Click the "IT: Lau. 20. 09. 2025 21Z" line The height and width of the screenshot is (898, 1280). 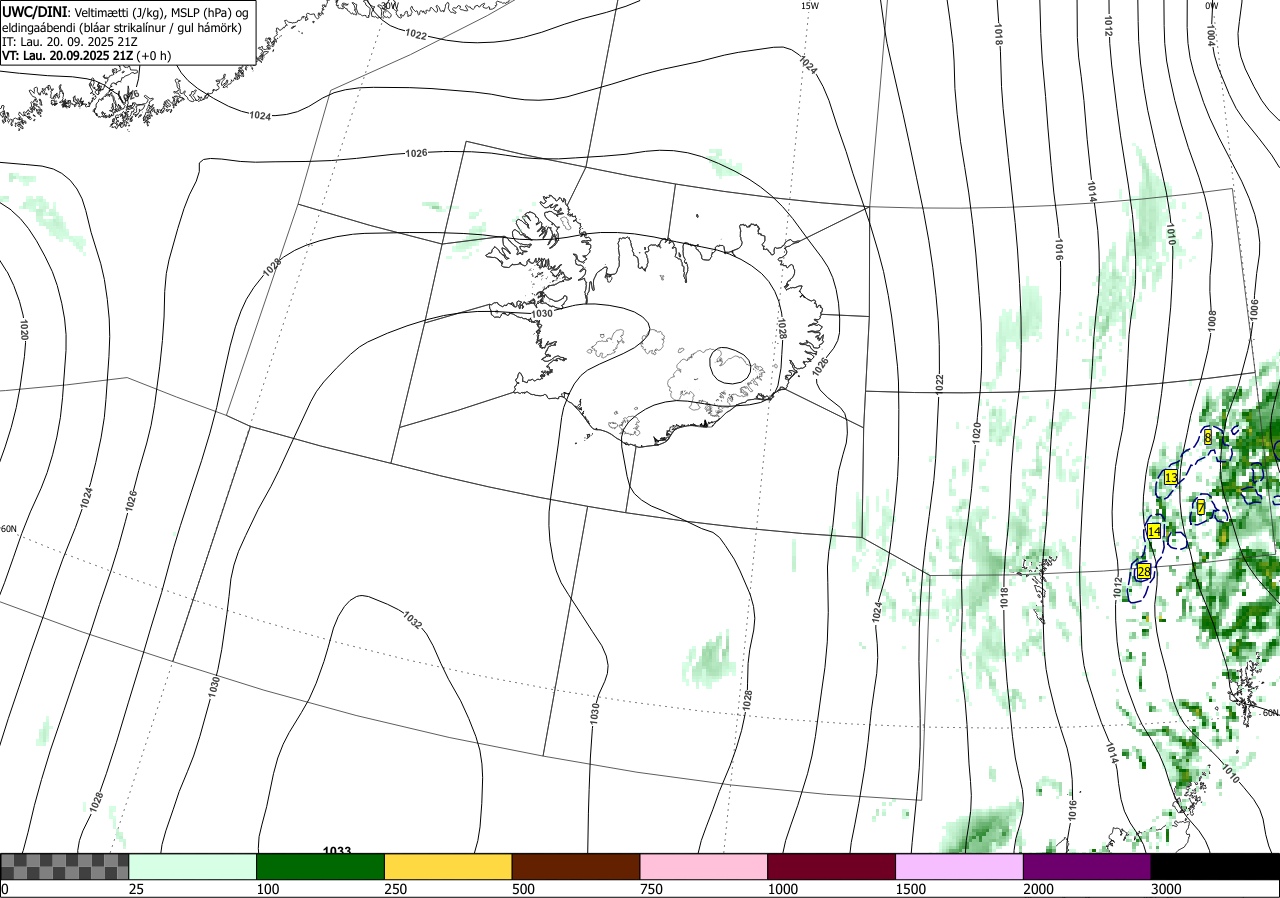(x=68, y=42)
